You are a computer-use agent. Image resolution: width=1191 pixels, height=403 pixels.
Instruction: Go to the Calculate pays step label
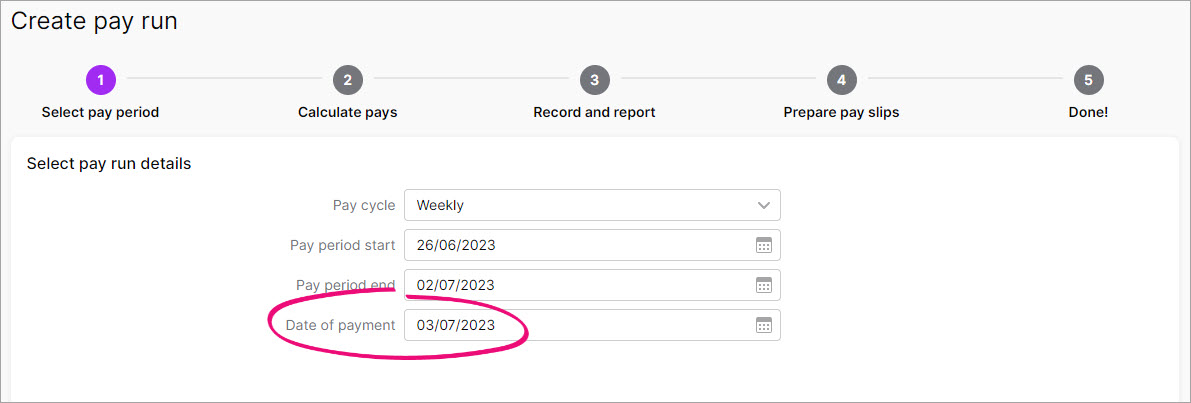[x=347, y=112]
